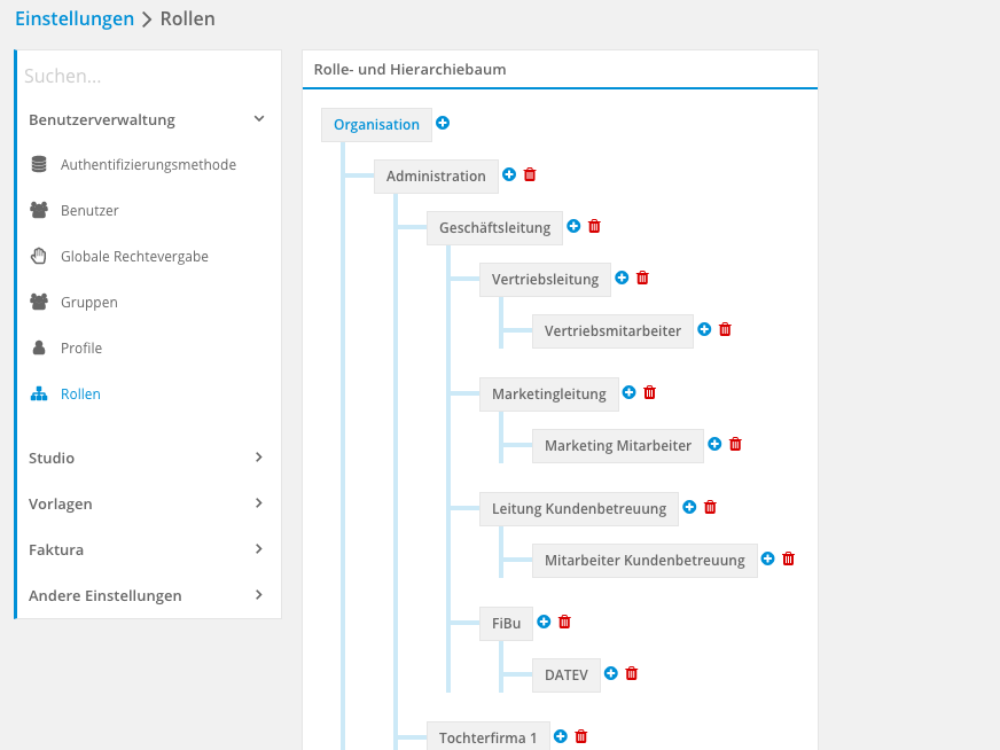
Task: Click the Suchen search field
Action: point(147,76)
